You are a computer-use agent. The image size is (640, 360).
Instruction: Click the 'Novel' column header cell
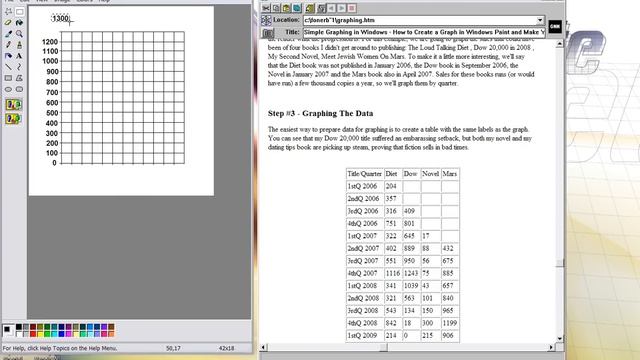pyautogui.click(x=430, y=174)
